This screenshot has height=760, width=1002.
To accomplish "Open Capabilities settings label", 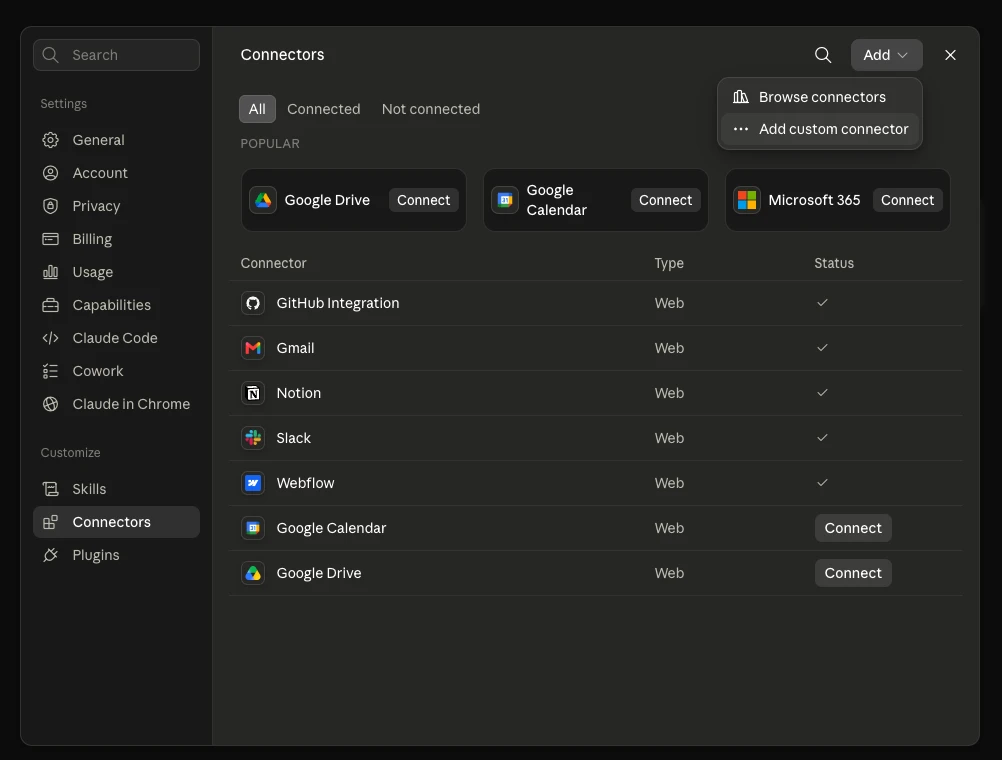I will 112,305.
